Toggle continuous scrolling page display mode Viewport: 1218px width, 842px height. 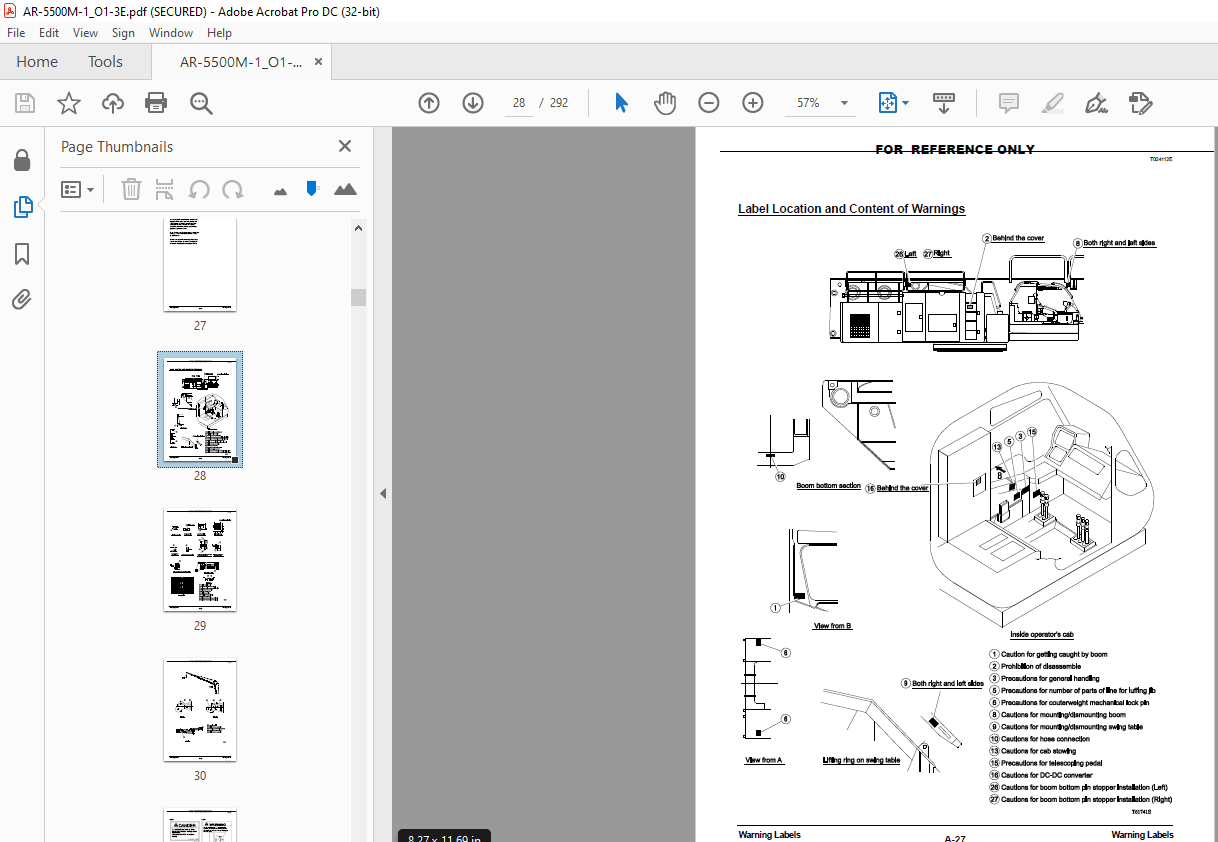pyautogui.click(x=943, y=103)
